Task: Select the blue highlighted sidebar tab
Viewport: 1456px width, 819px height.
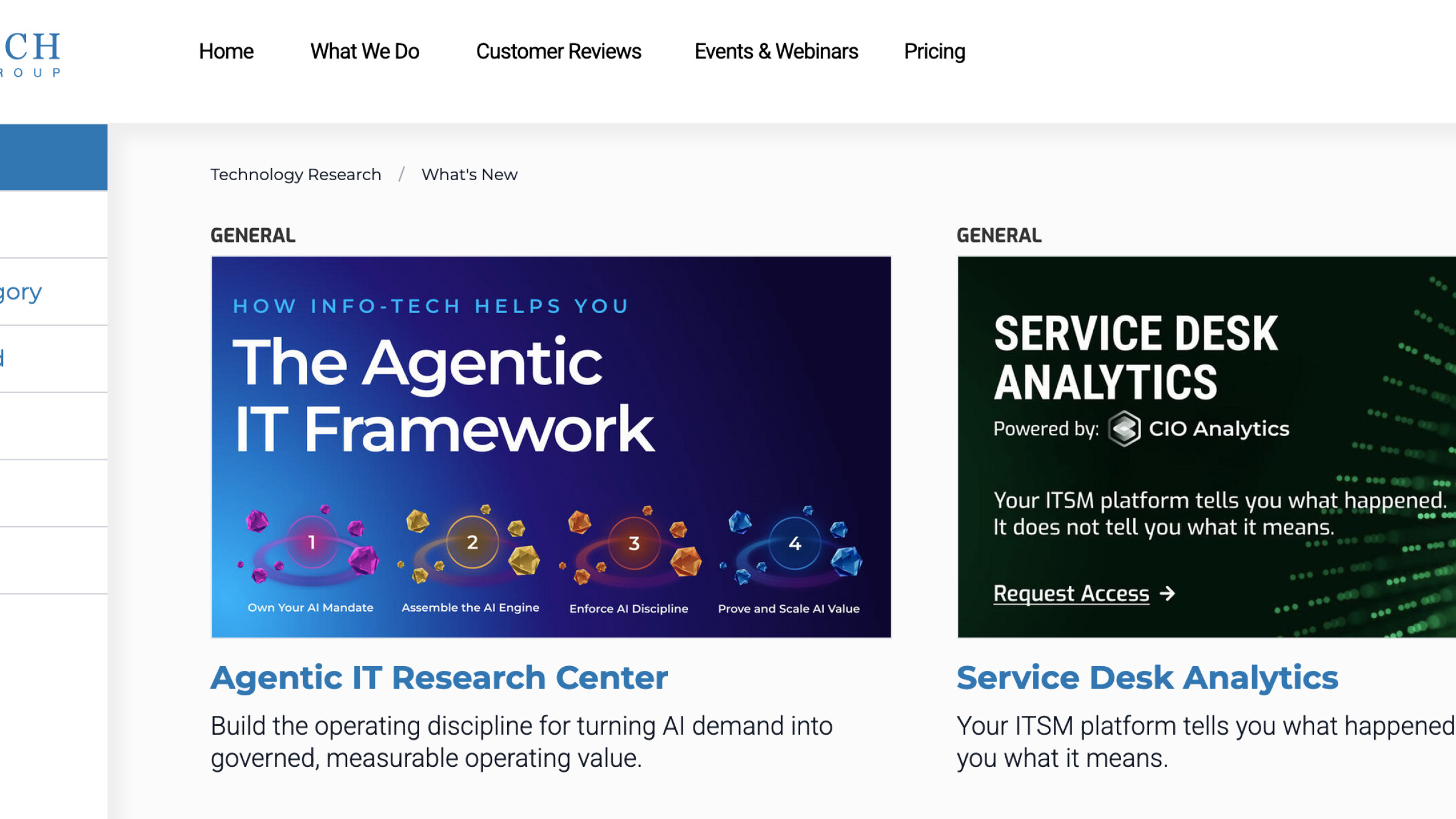Action: point(53,157)
